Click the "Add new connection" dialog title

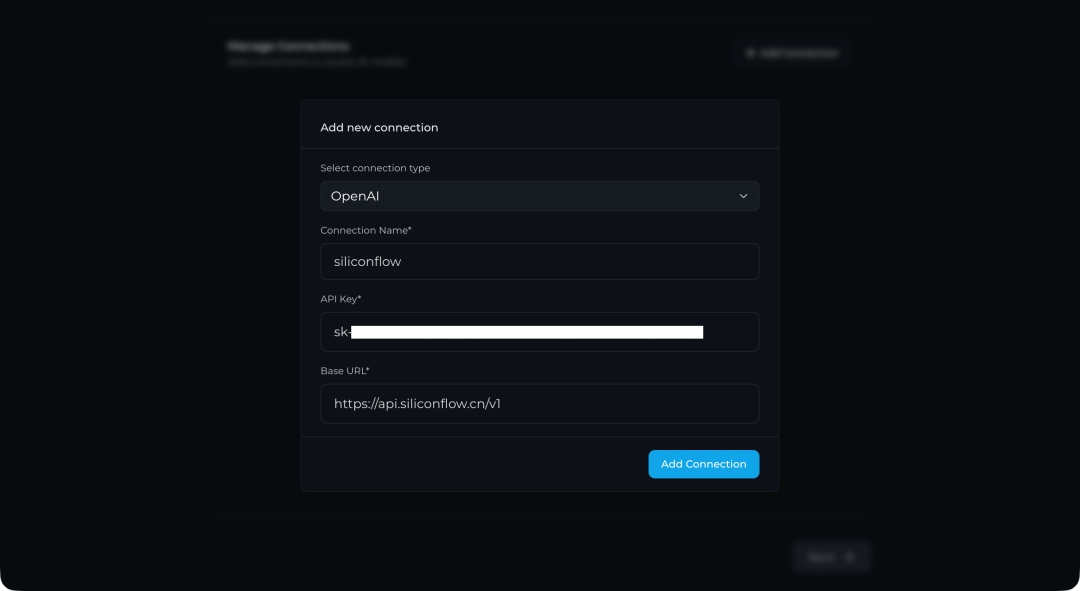379,128
